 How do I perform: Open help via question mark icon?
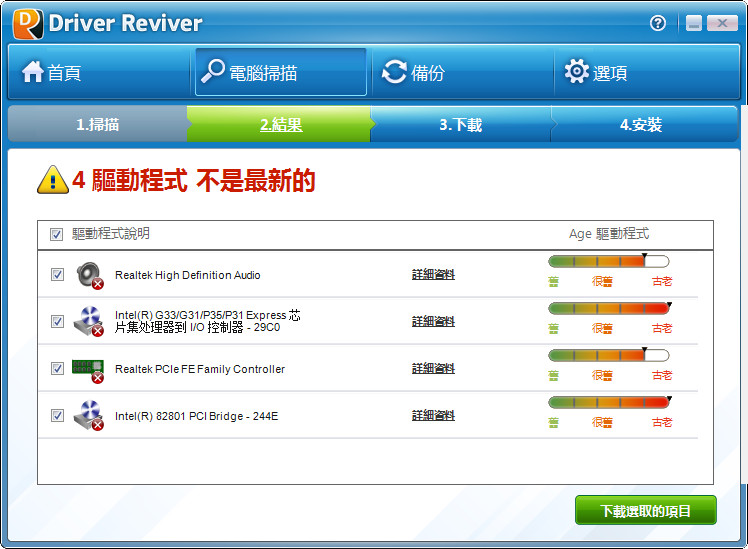(x=658, y=23)
